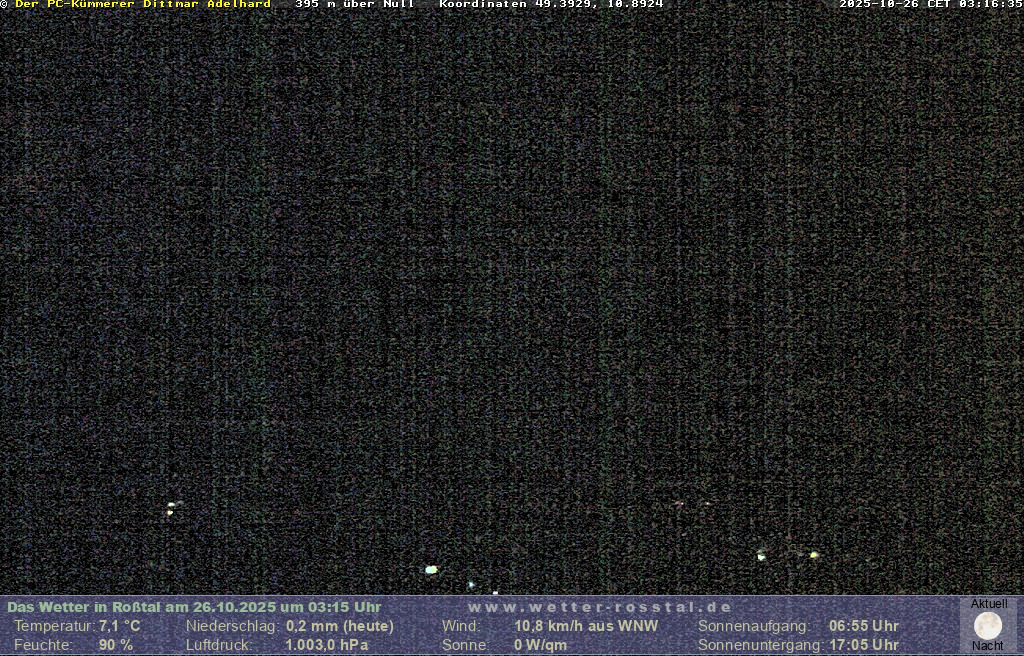Click the wind reading 10,8 km/h aus WNW
This screenshot has height=656, width=1024.
coord(586,626)
